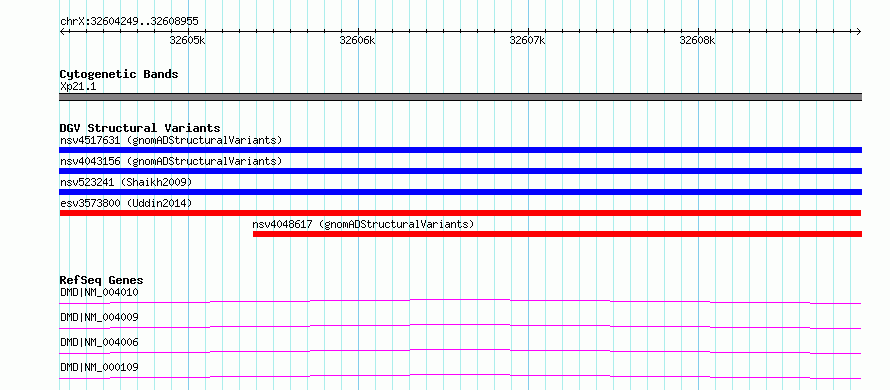Screen dimensions: 890x390
Task: Click the magenta line for DMD|NM_004009
Action: [460, 326]
